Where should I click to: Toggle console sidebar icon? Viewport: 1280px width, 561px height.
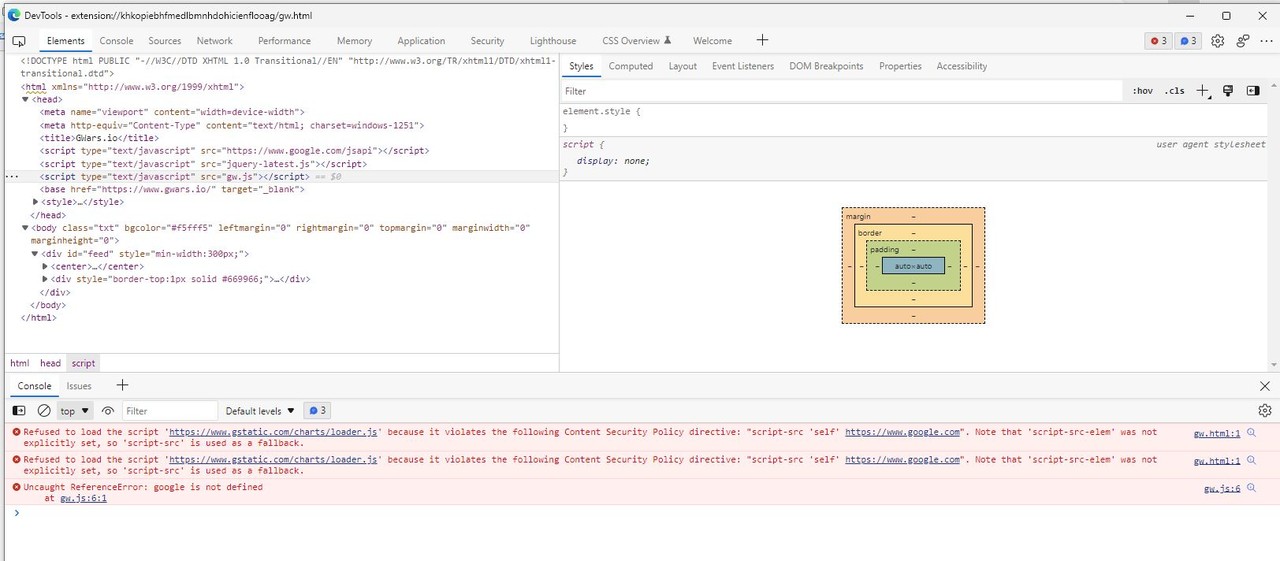point(19,411)
